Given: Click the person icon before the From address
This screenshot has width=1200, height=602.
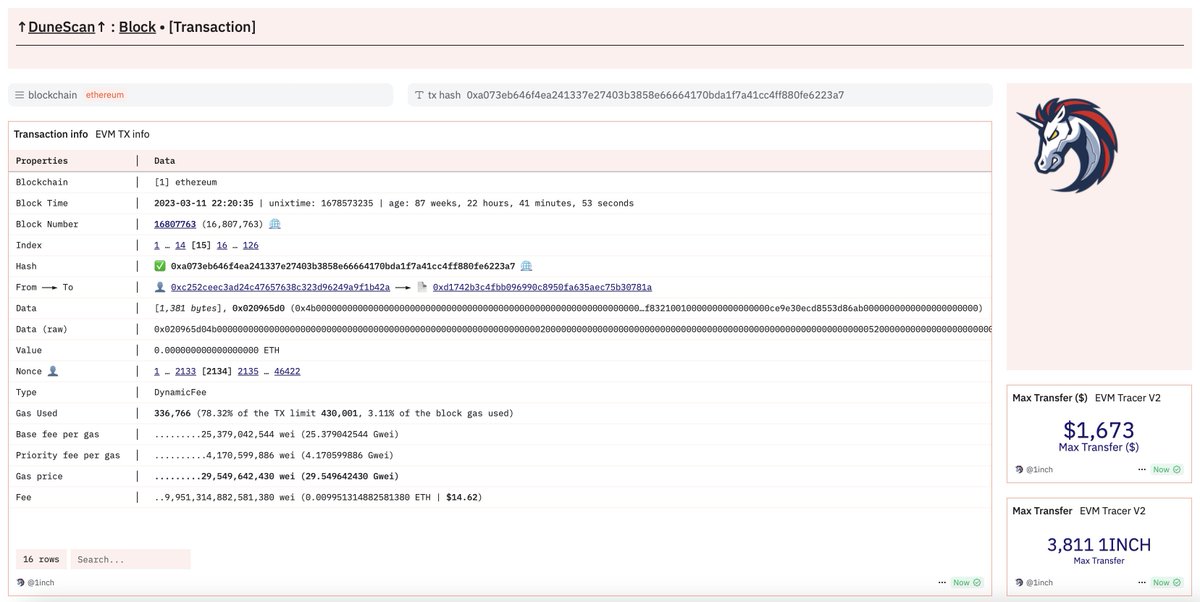Looking at the screenshot, I should click(160, 287).
